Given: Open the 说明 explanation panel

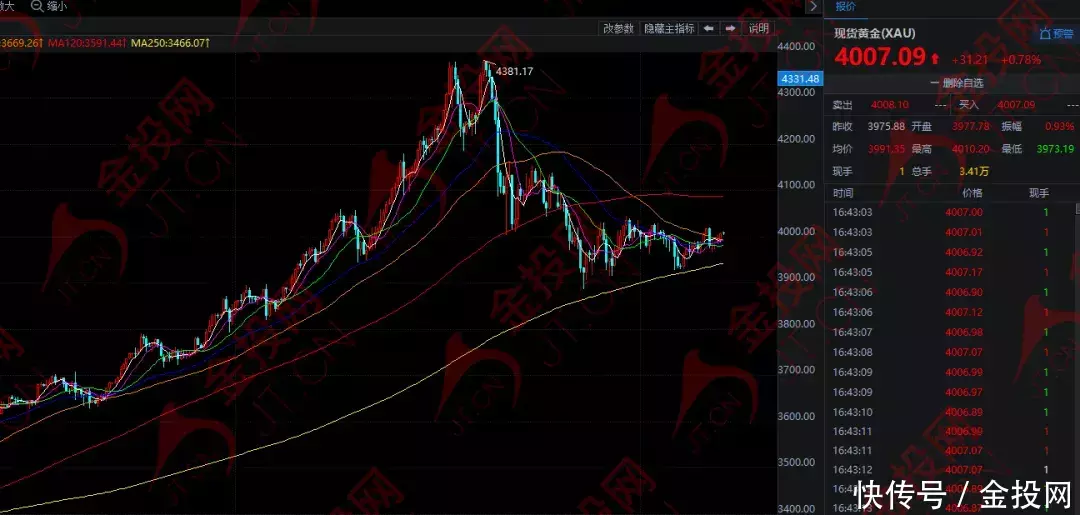Looking at the screenshot, I should 759,29.
